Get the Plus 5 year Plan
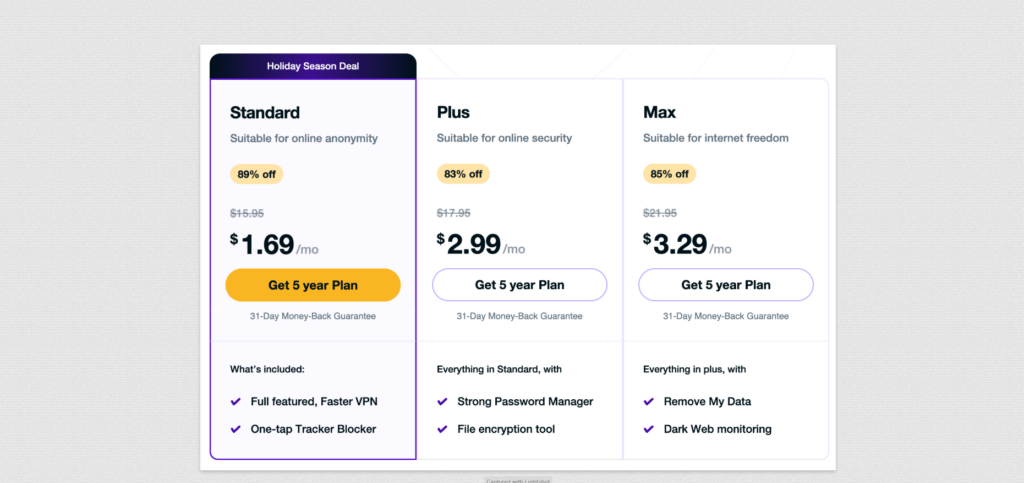1024x483 pixels. (x=519, y=285)
